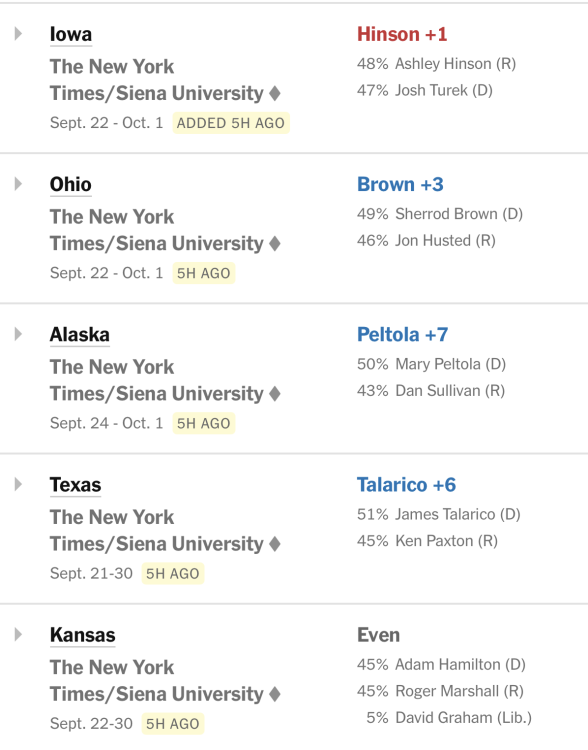Click the diamond icon in Alaska pollster name
The width and height of the screenshot is (588, 750).
click(x=275, y=394)
